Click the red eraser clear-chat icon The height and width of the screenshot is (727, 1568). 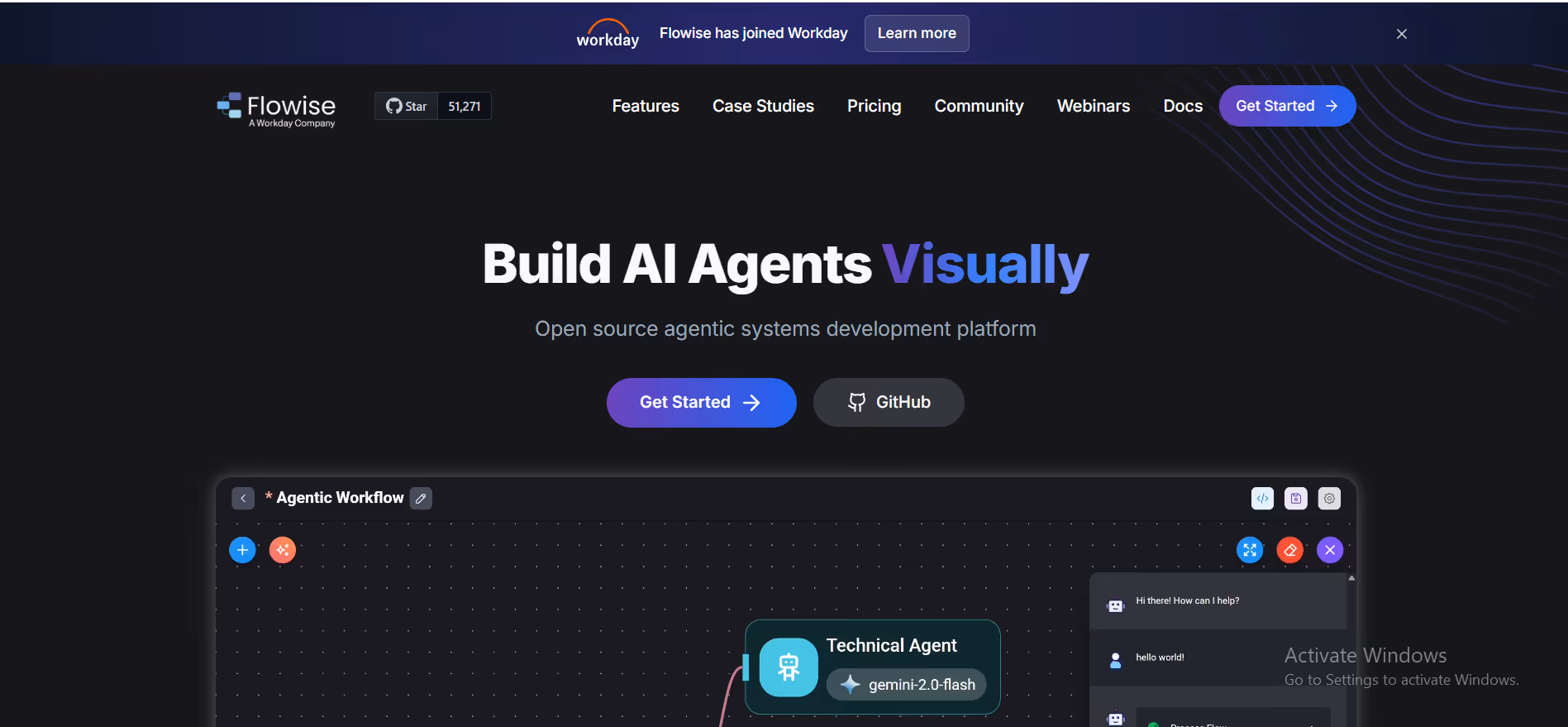1289,550
